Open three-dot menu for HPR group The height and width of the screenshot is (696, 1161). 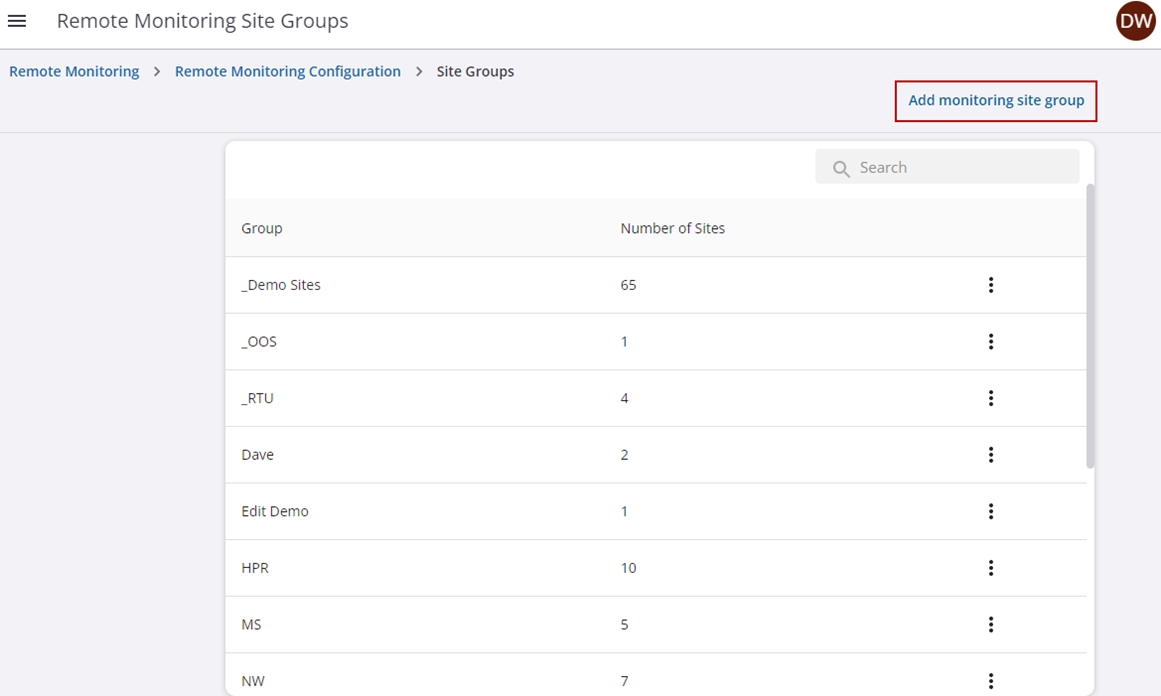[990, 568]
